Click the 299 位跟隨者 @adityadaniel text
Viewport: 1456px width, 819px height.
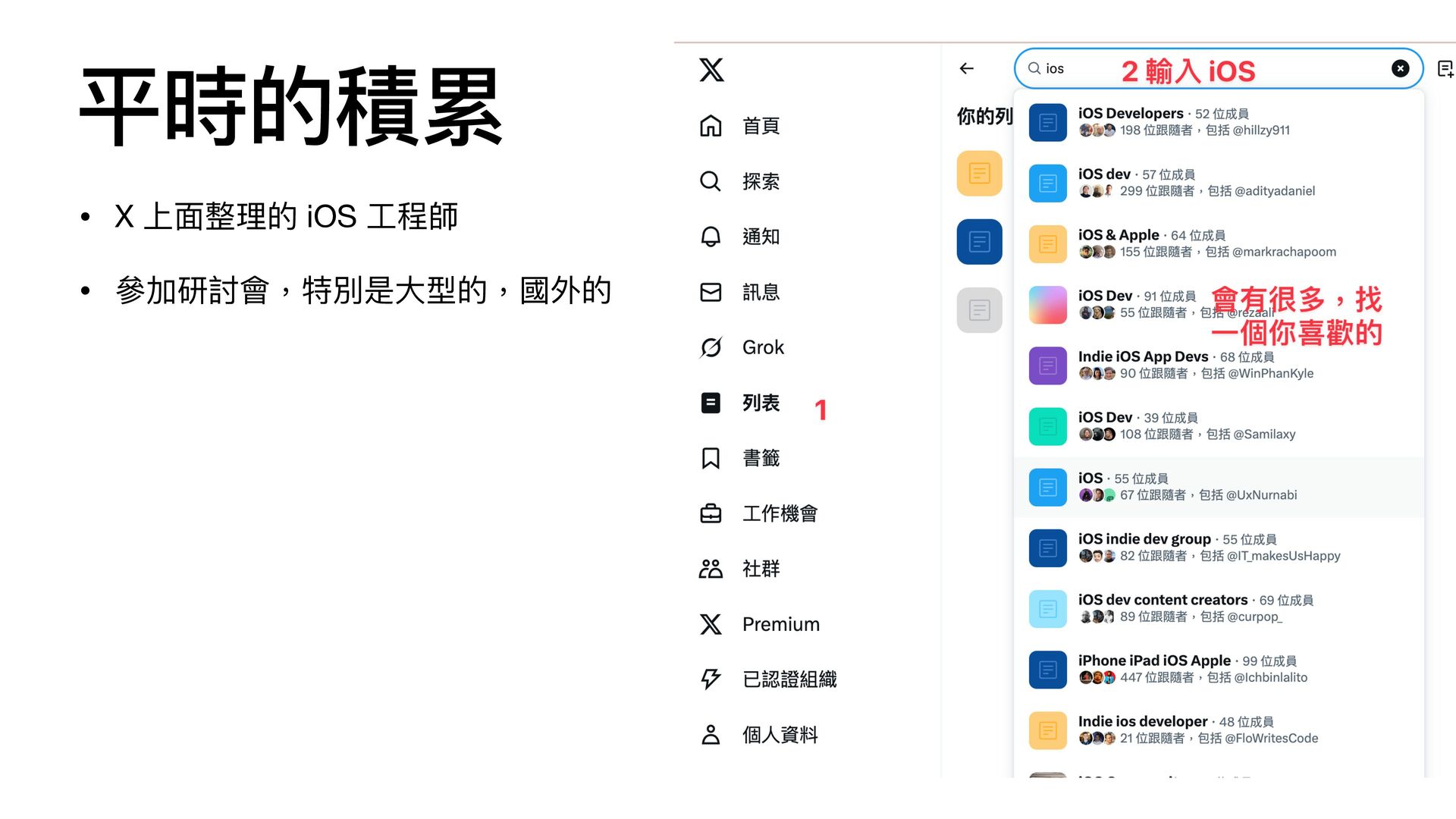[1217, 191]
